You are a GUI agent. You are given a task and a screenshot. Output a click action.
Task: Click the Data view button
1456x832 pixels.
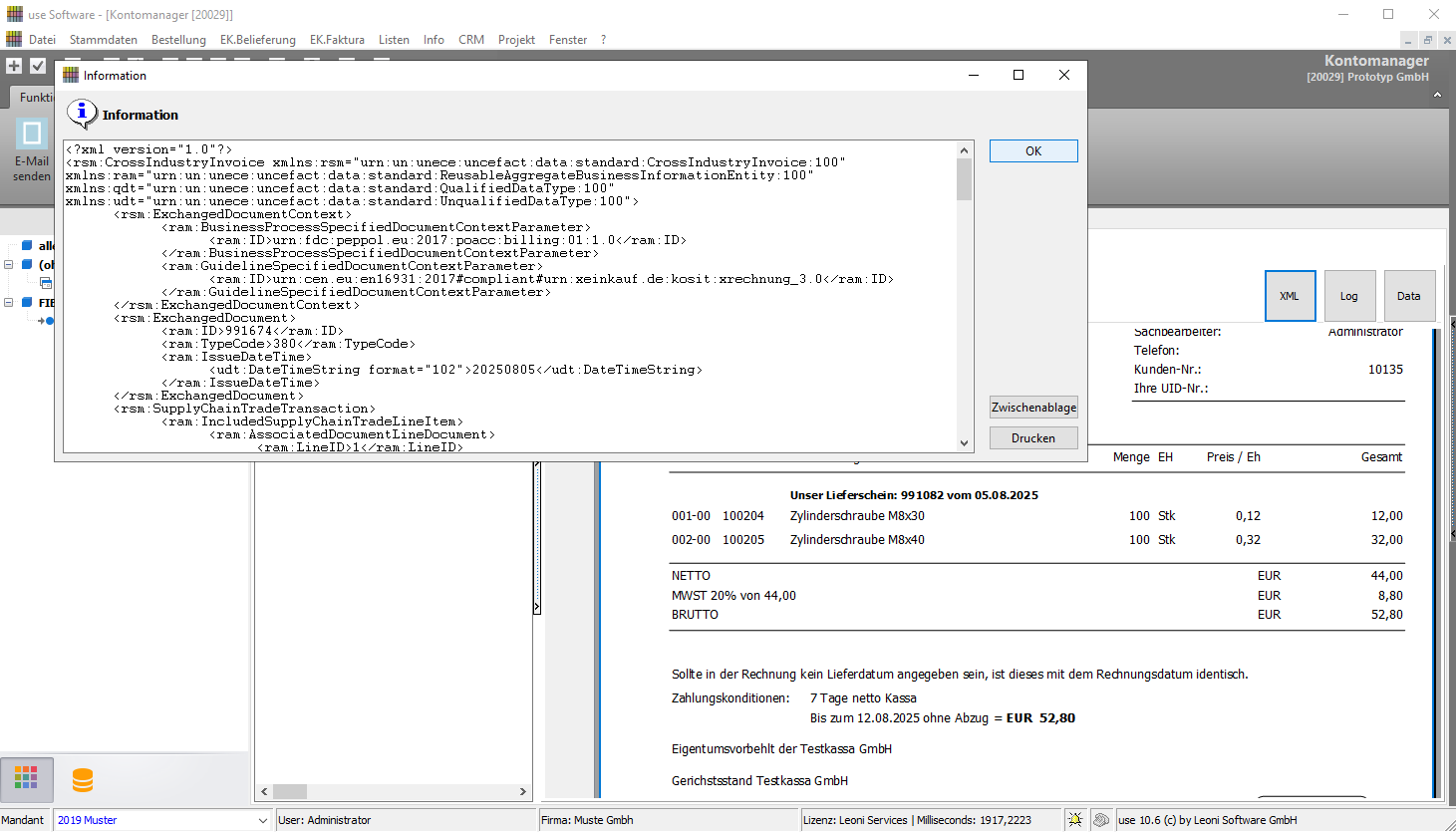coord(1409,296)
